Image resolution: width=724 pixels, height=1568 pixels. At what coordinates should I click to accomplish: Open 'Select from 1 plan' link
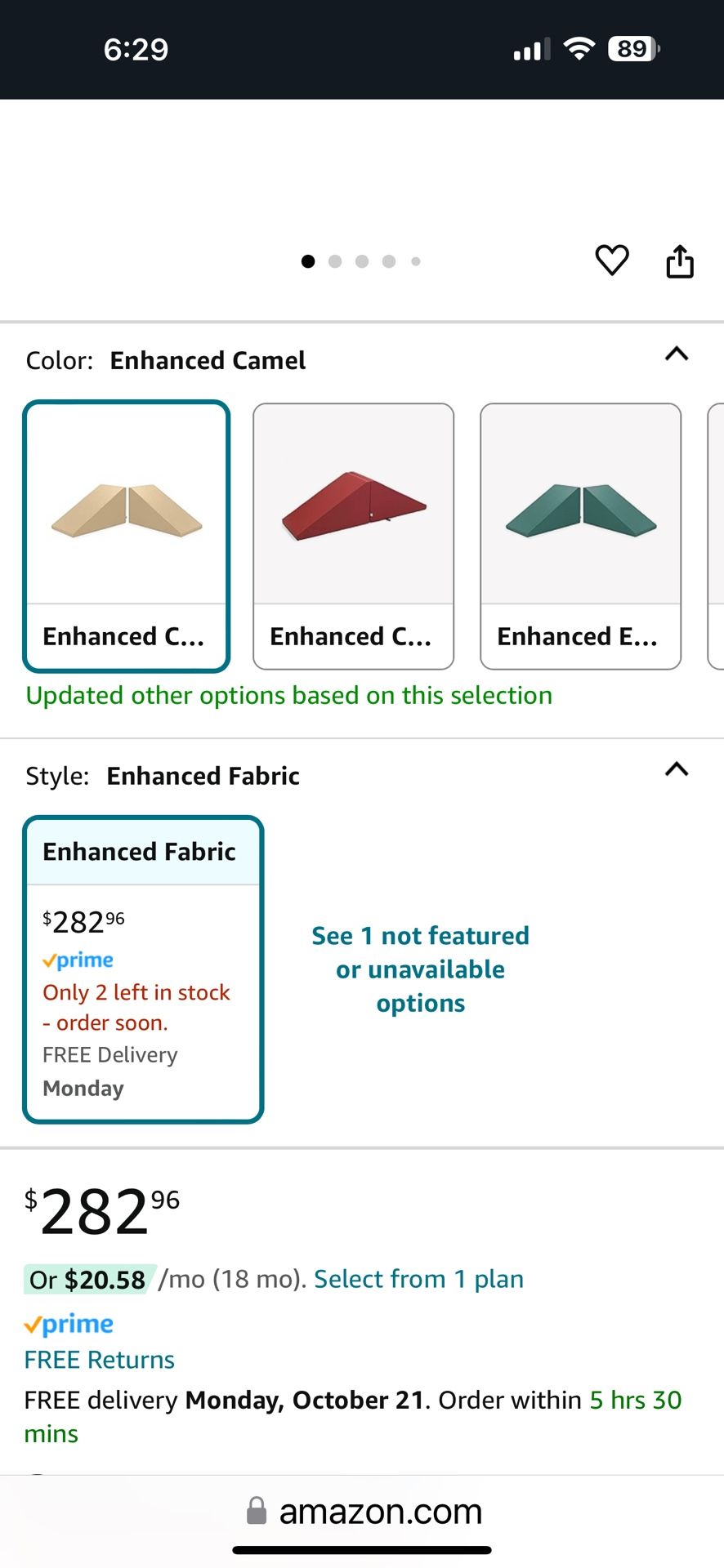click(x=418, y=1279)
